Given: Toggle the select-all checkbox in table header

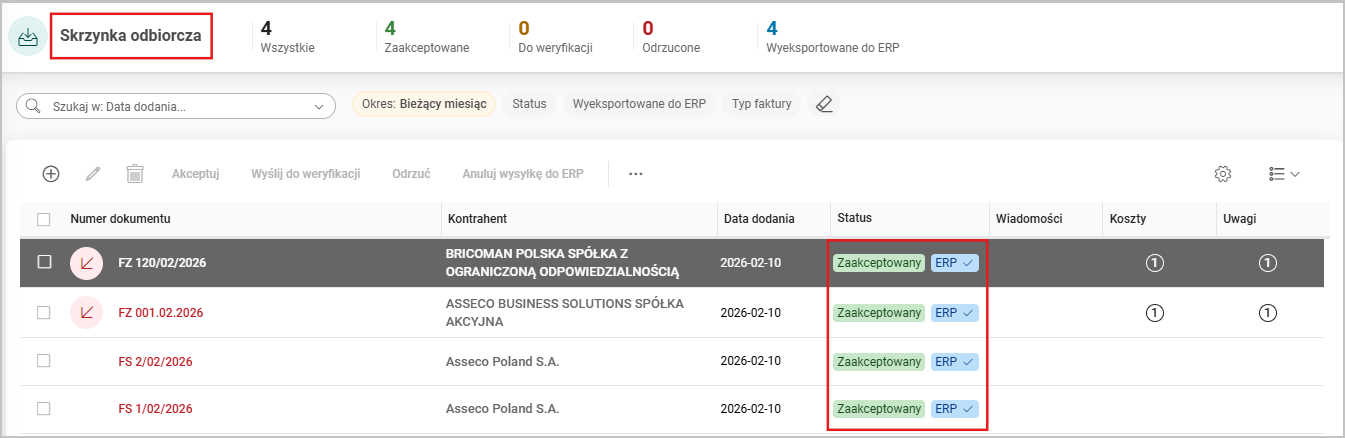Looking at the screenshot, I should [x=44, y=219].
